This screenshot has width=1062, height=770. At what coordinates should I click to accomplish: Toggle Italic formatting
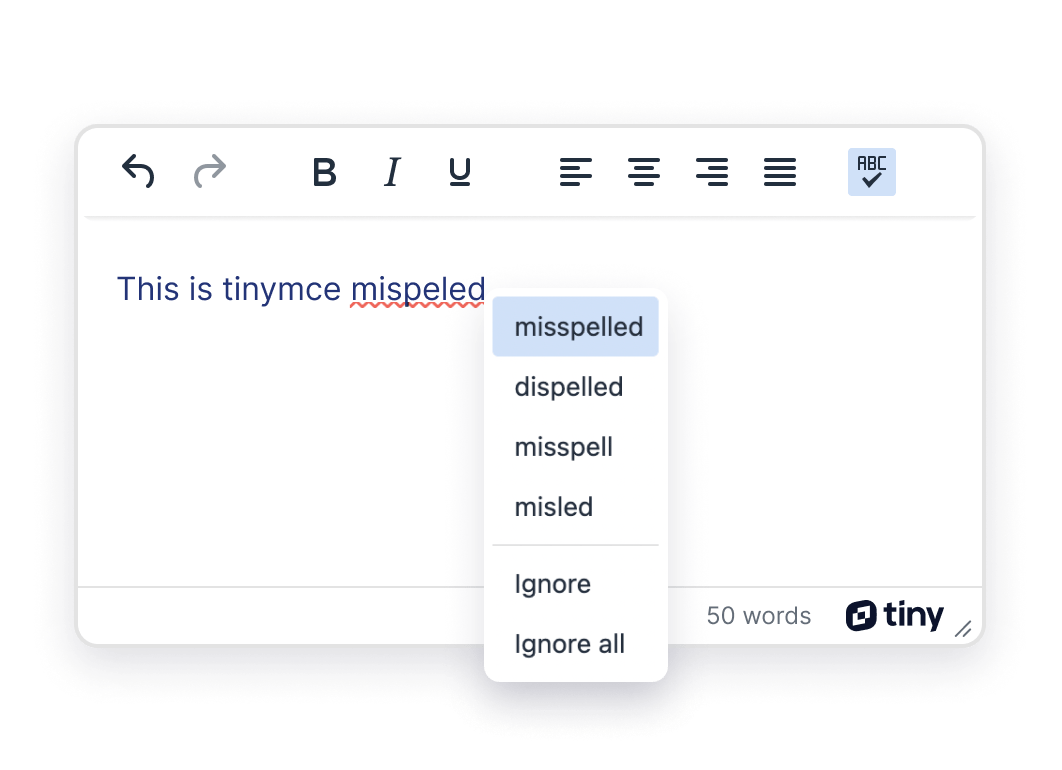pyautogui.click(x=390, y=172)
